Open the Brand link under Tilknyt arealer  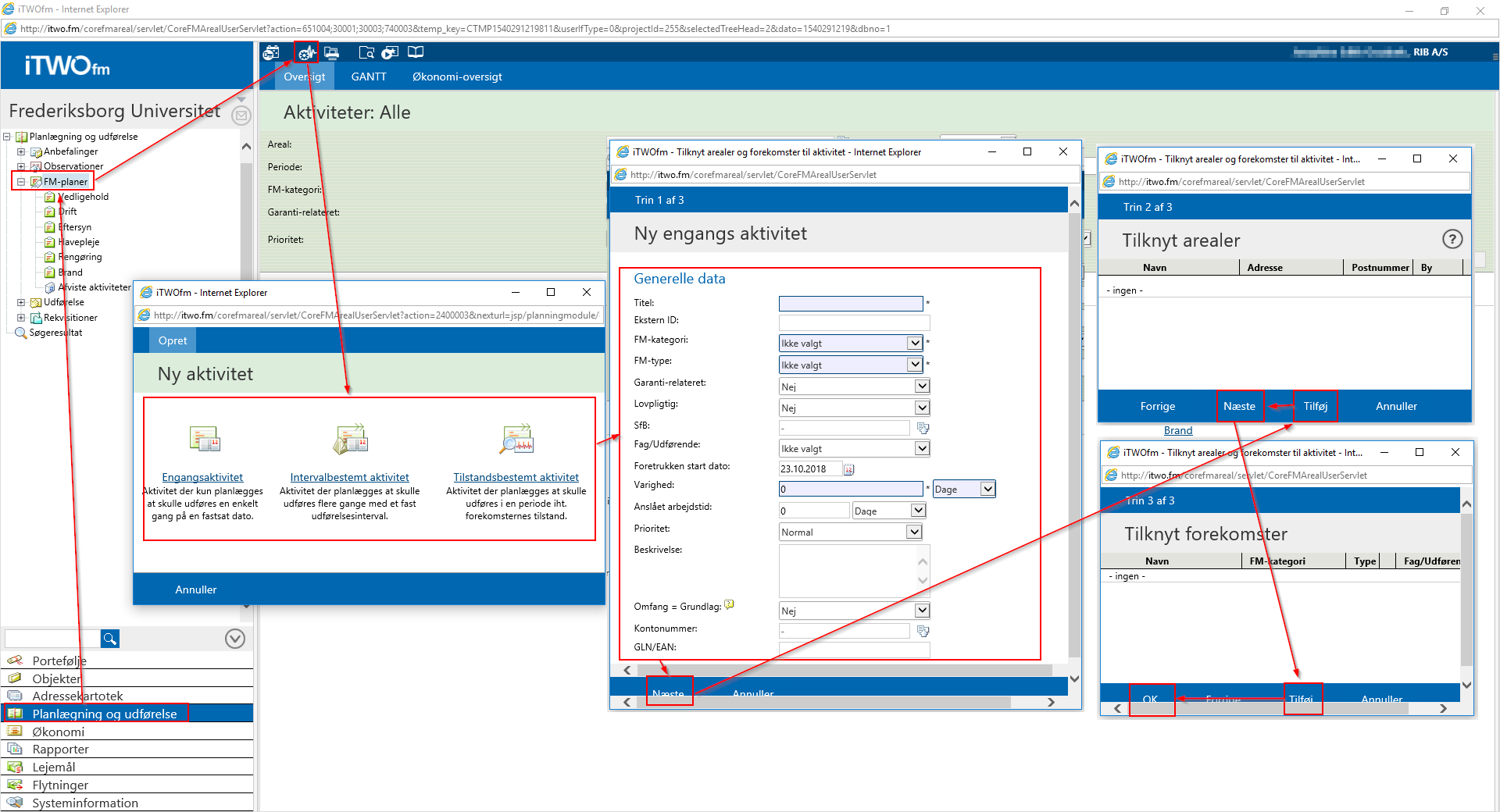pos(1178,430)
